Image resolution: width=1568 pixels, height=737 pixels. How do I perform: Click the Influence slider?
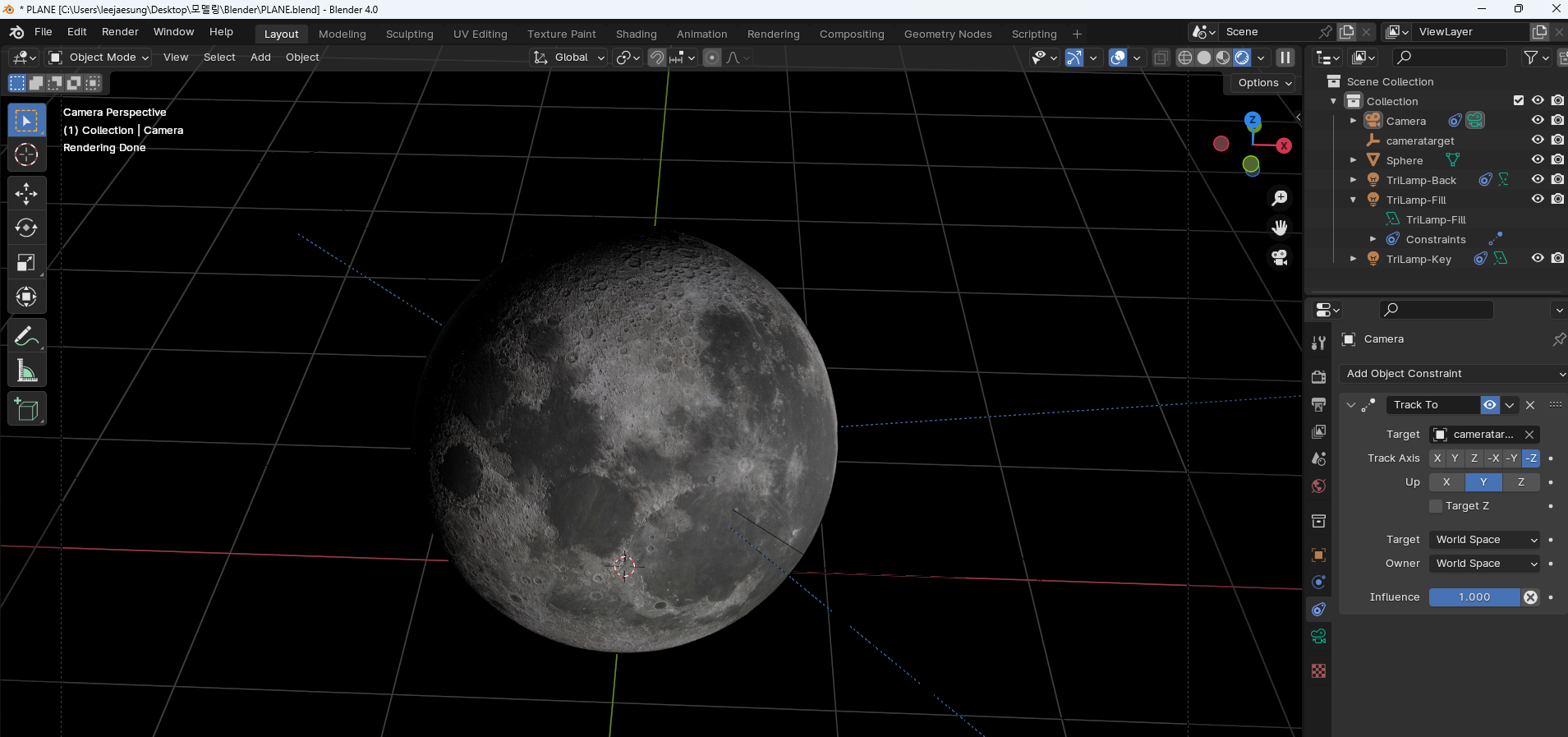[1474, 597]
